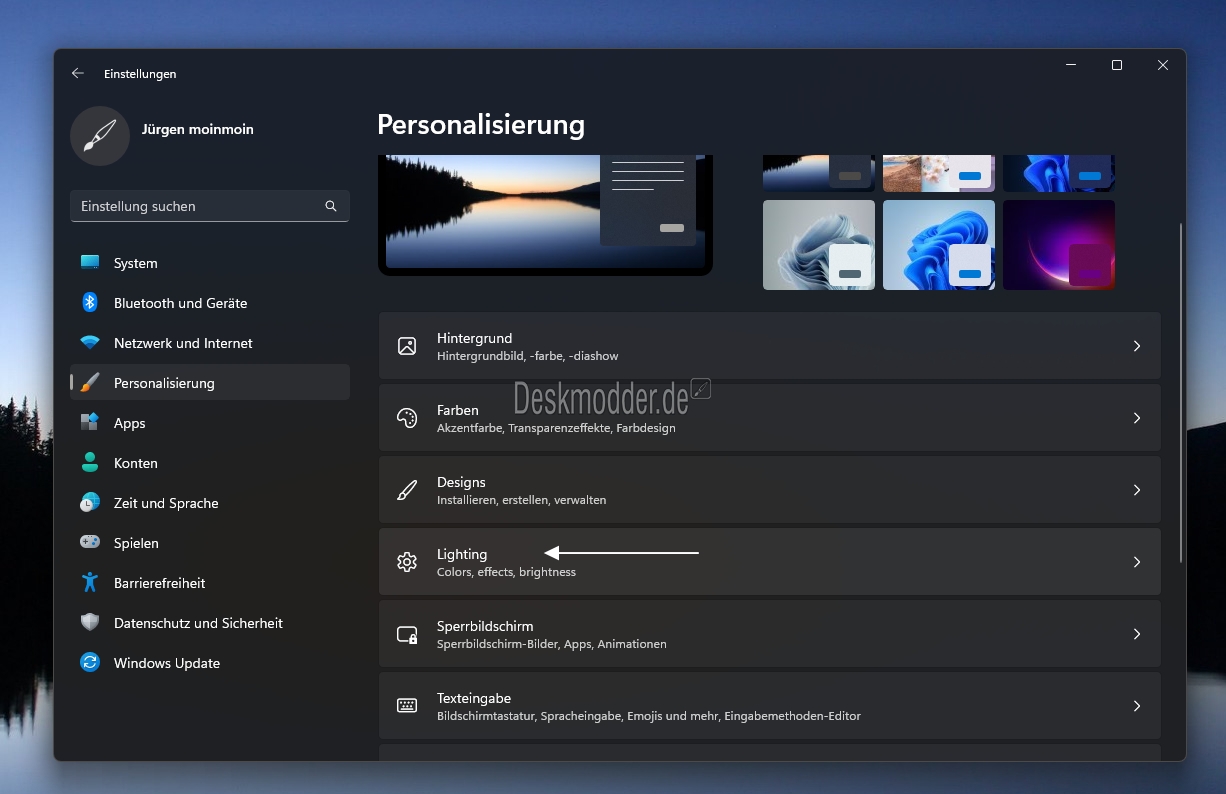Minimize the Einstellungen window

(1071, 65)
